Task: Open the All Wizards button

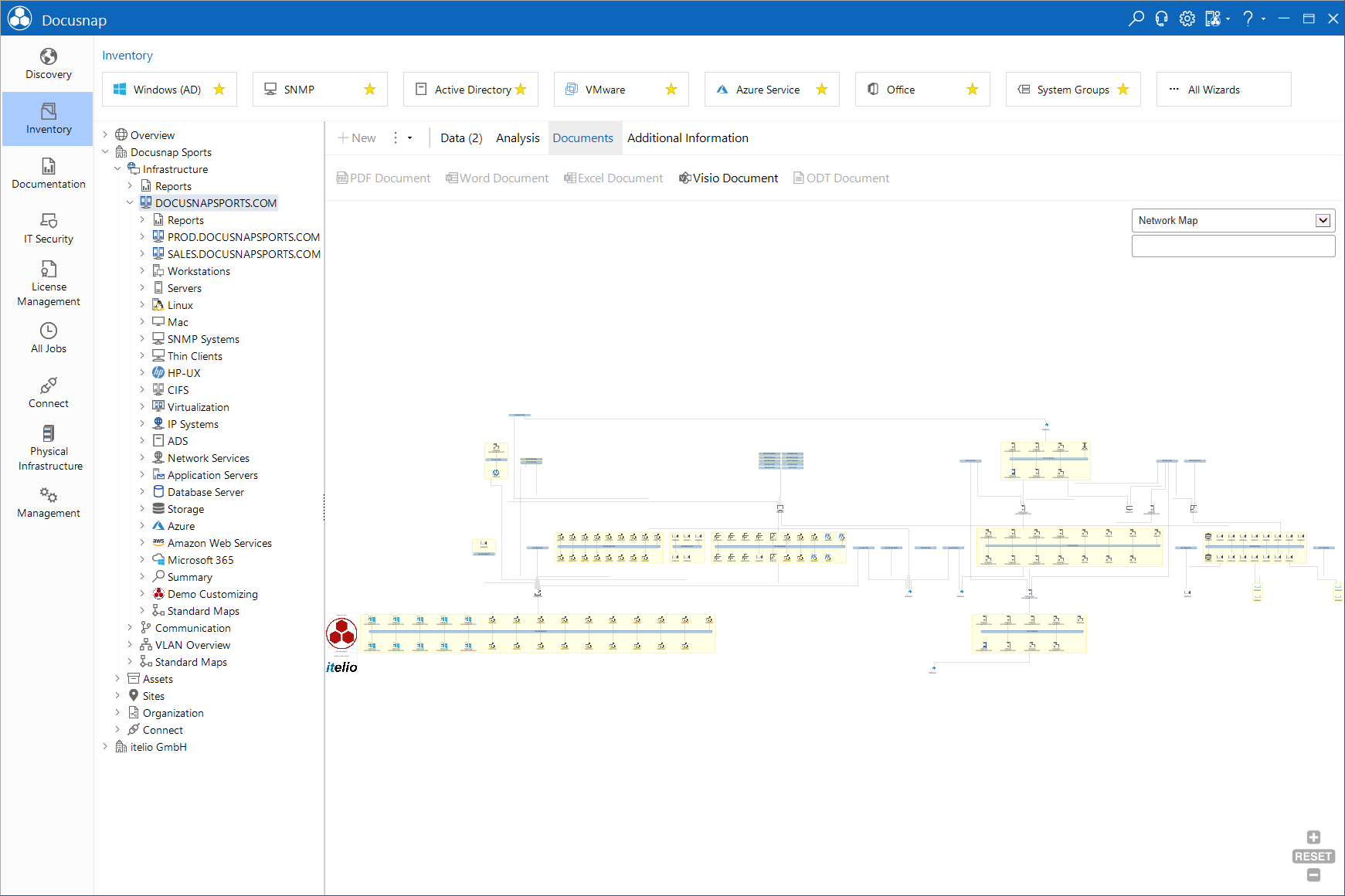Action: click(1224, 90)
